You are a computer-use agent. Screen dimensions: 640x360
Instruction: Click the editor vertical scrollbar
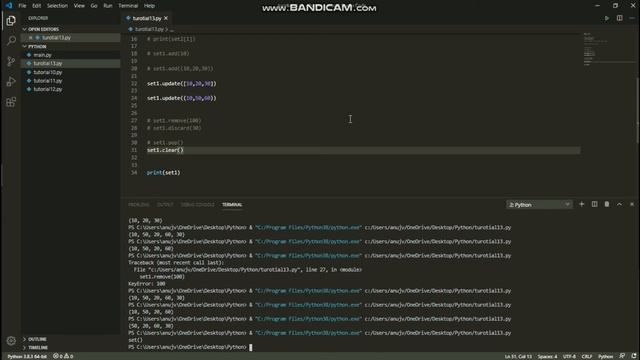pos(638,110)
